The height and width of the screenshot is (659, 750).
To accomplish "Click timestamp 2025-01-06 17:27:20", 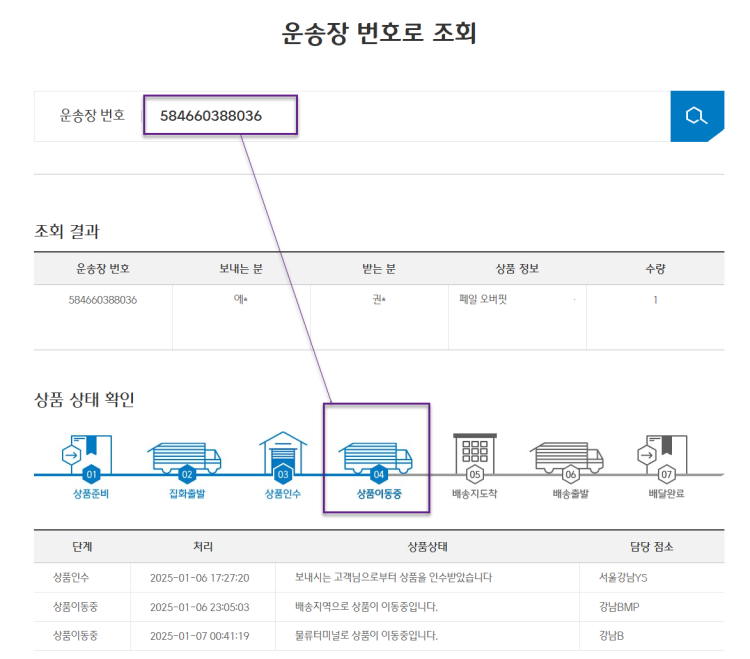I will tap(199, 578).
